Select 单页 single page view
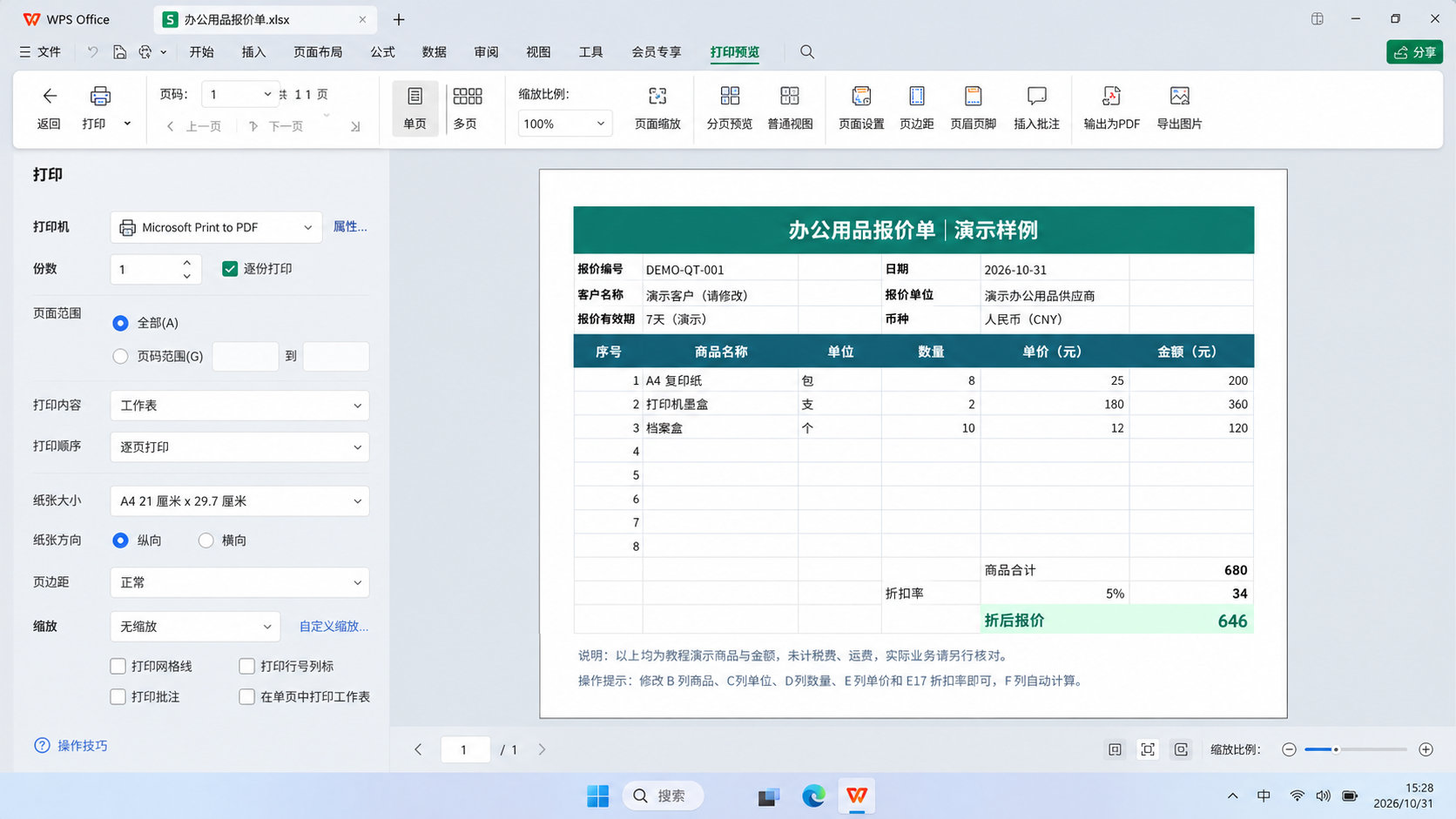 [x=415, y=108]
